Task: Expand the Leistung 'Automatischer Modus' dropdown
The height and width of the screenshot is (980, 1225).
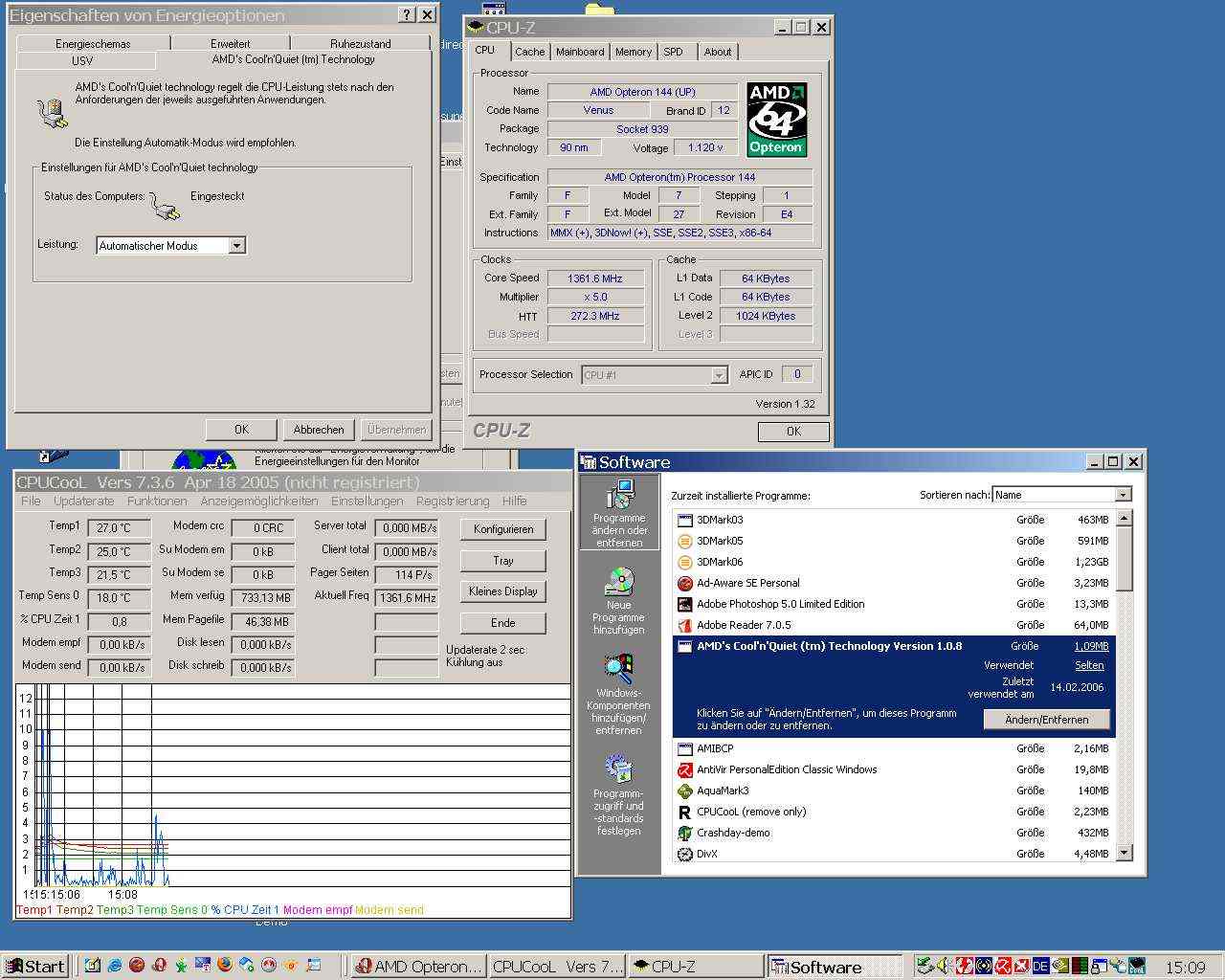Action: pos(236,246)
